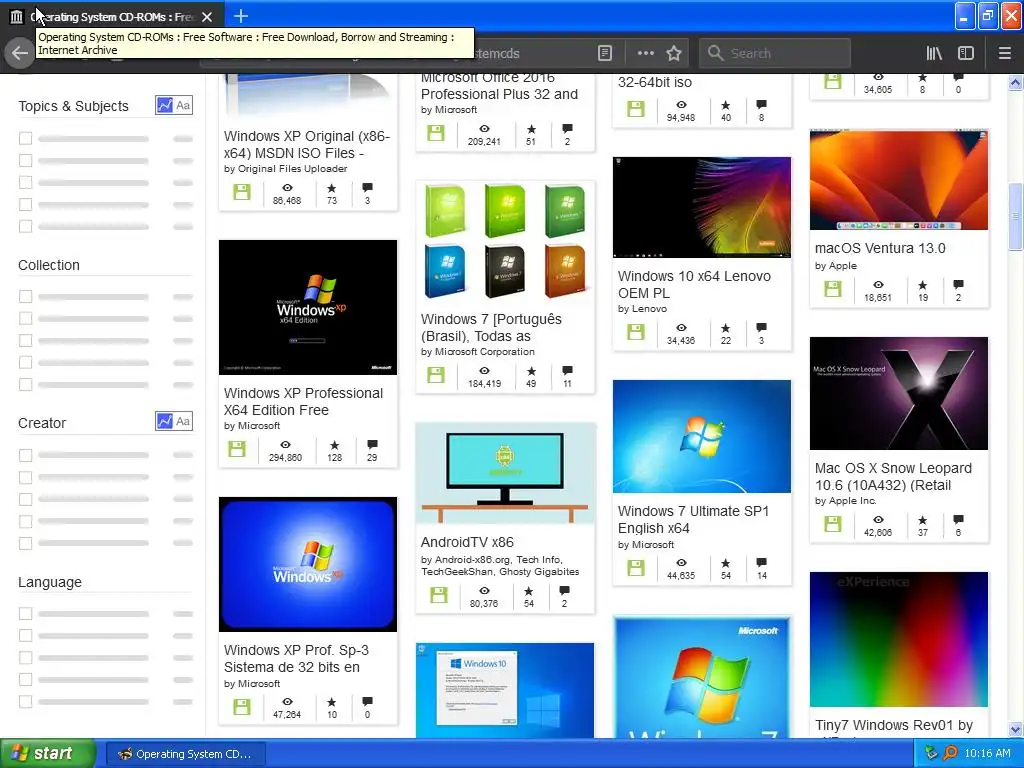
Task: Tick the last Collection checkbox
Action: click(25, 384)
